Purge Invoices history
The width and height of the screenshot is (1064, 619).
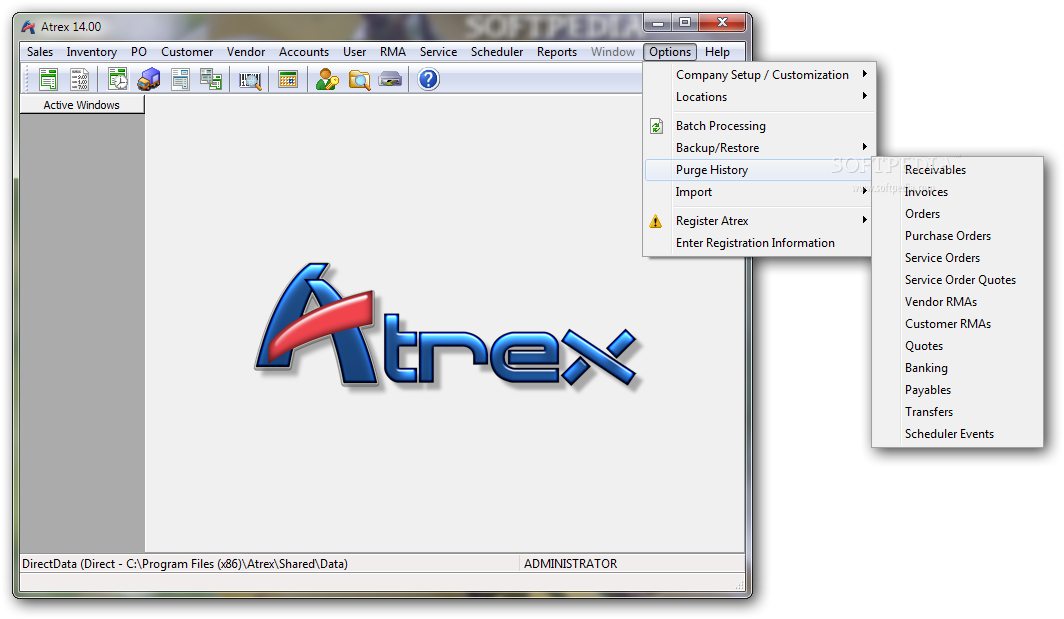(957, 192)
